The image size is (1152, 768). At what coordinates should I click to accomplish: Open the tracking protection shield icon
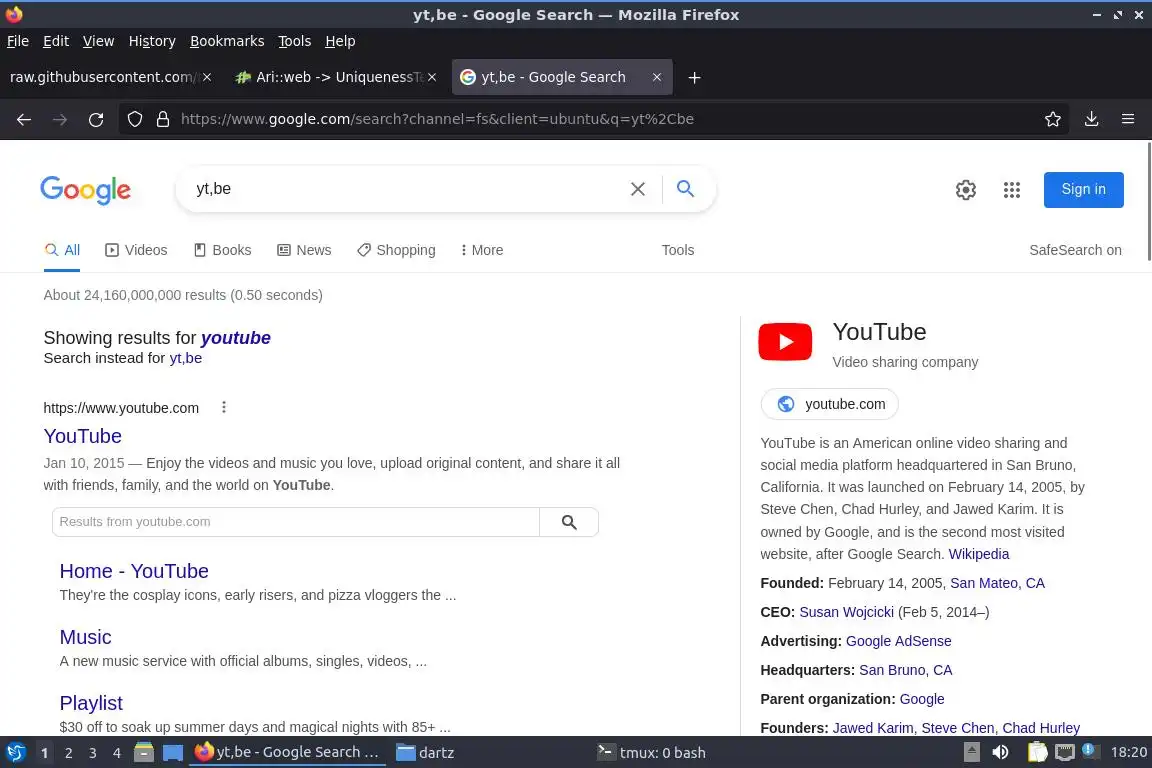click(x=134, y=119)
